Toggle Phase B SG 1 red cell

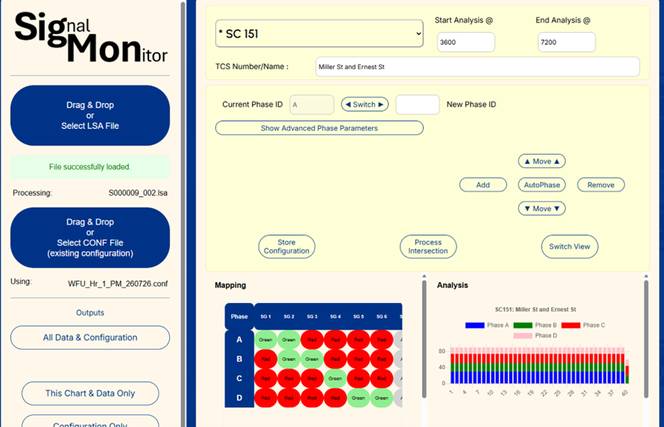click(266, 359)
